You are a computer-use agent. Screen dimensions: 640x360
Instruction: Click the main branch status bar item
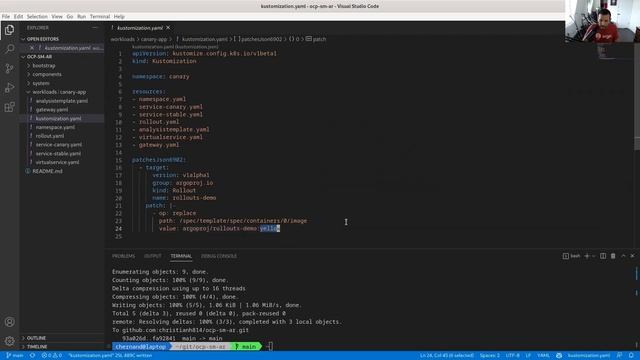pyautogui.click(x=15, y=356)
